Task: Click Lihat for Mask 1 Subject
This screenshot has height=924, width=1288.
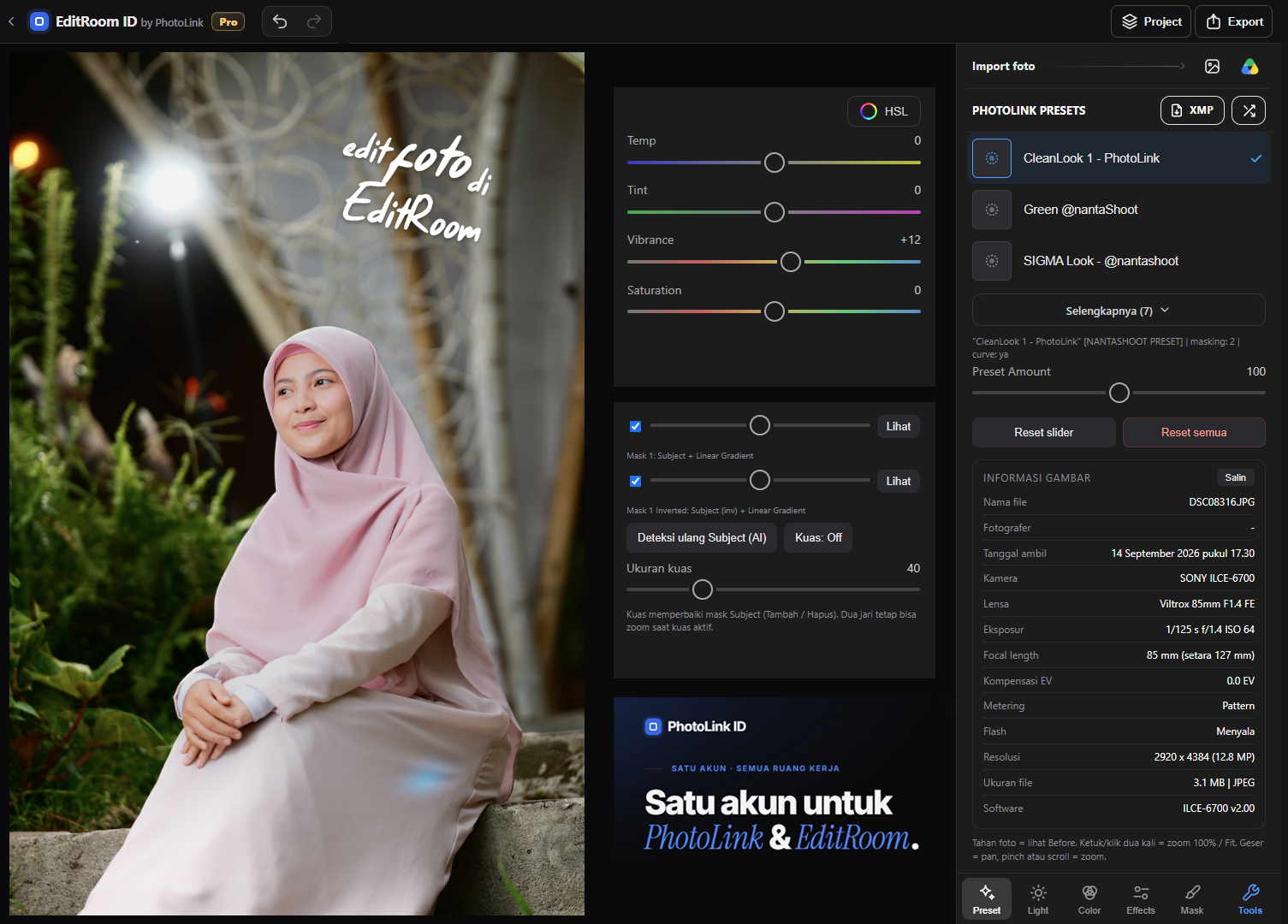Action: pyautogui.click(x=899, y=426)
